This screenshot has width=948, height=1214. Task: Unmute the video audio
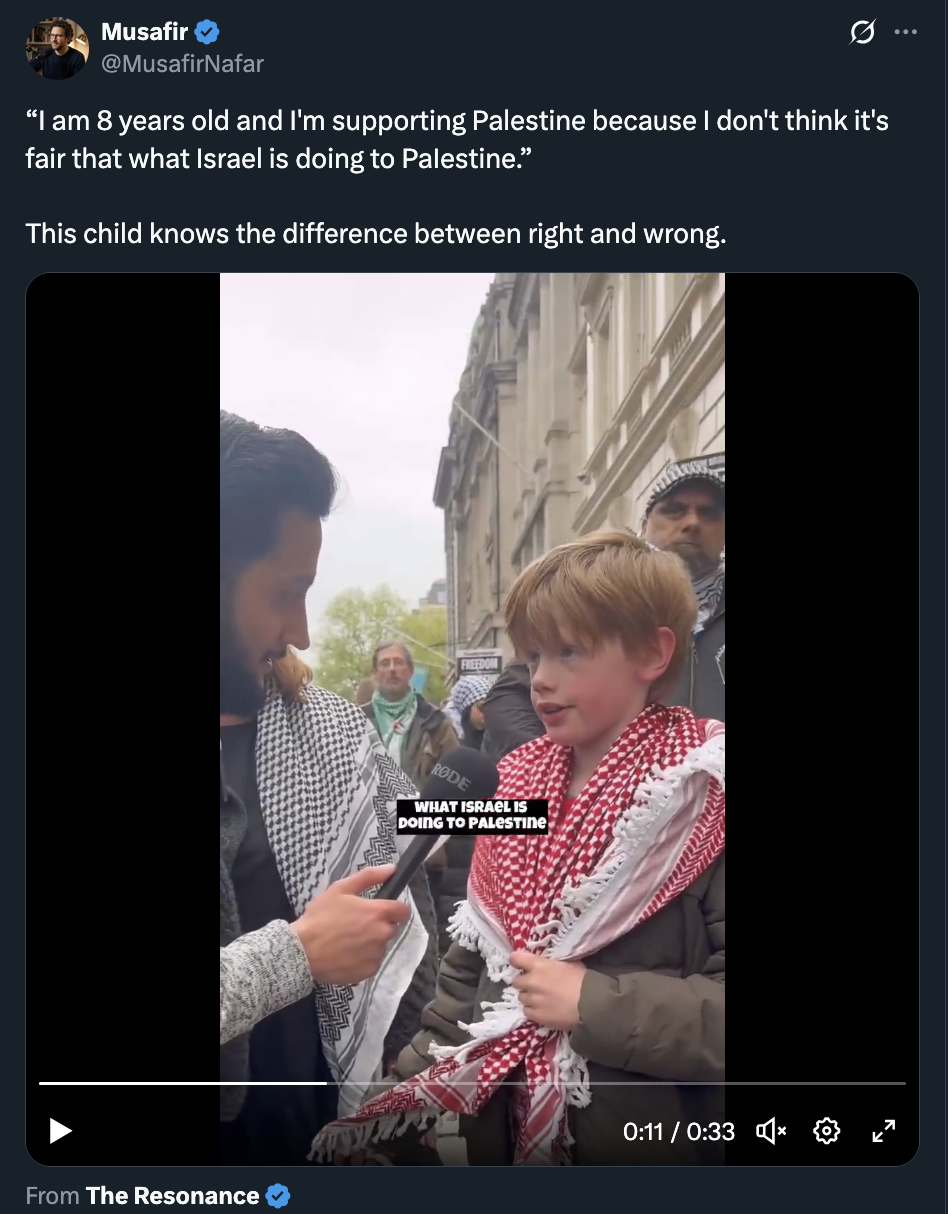(x=771, y=1131)
